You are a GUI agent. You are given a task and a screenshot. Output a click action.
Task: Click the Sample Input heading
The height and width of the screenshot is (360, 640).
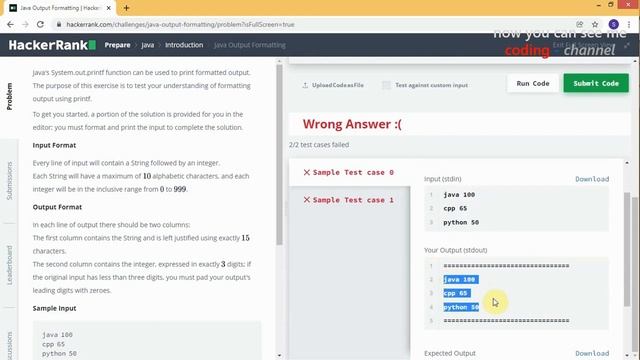pos(54,309)
